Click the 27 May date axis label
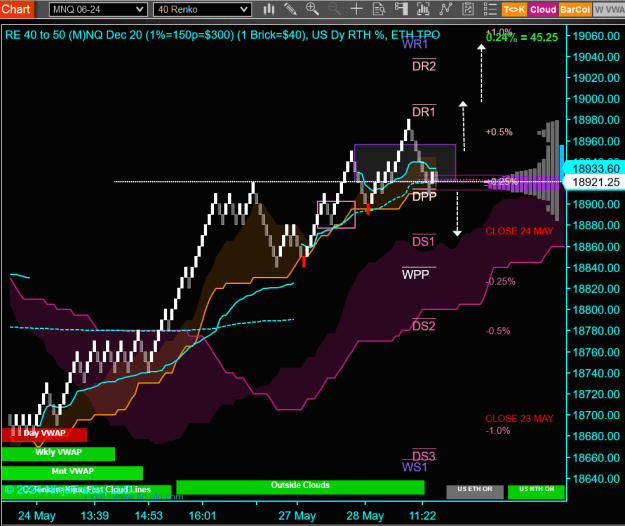 pyautogui.click(x=297, y=516)
